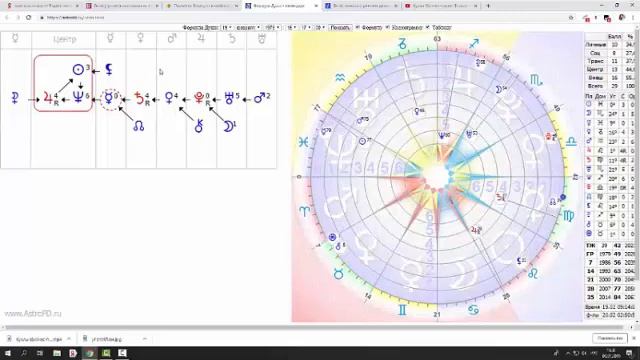Viewport: 640px width, 360px height.
Task: Switch to the YouTube browser tab
Action: (x=441, y=6)
